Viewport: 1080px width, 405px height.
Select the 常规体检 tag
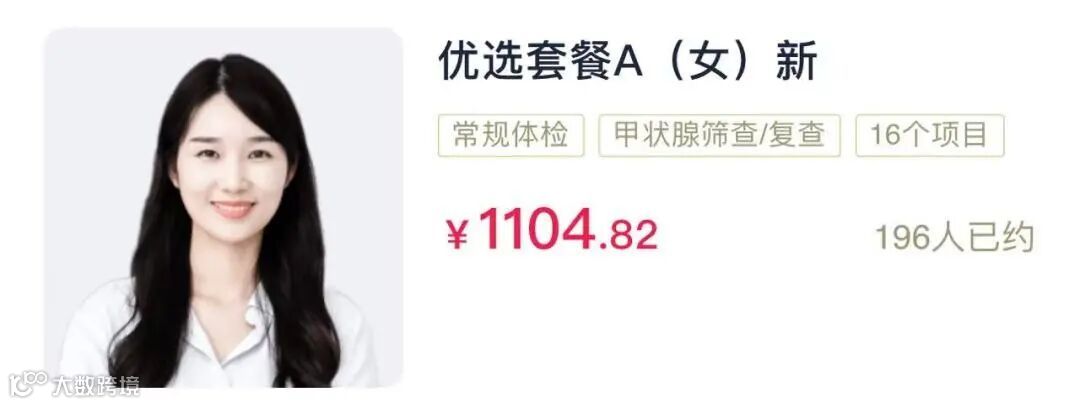(x=511, y=135)
